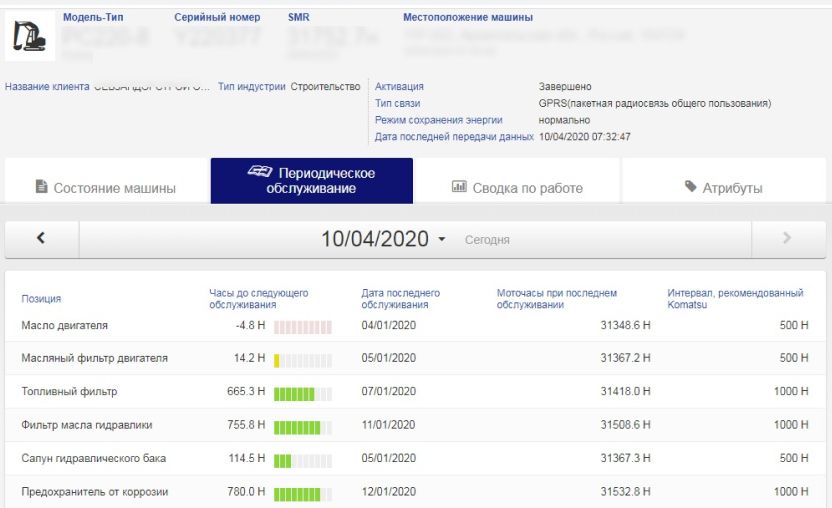Select the Фильтр масла гидравлики row label
This screenshot has height=508, width=832.
pos(86,425)
